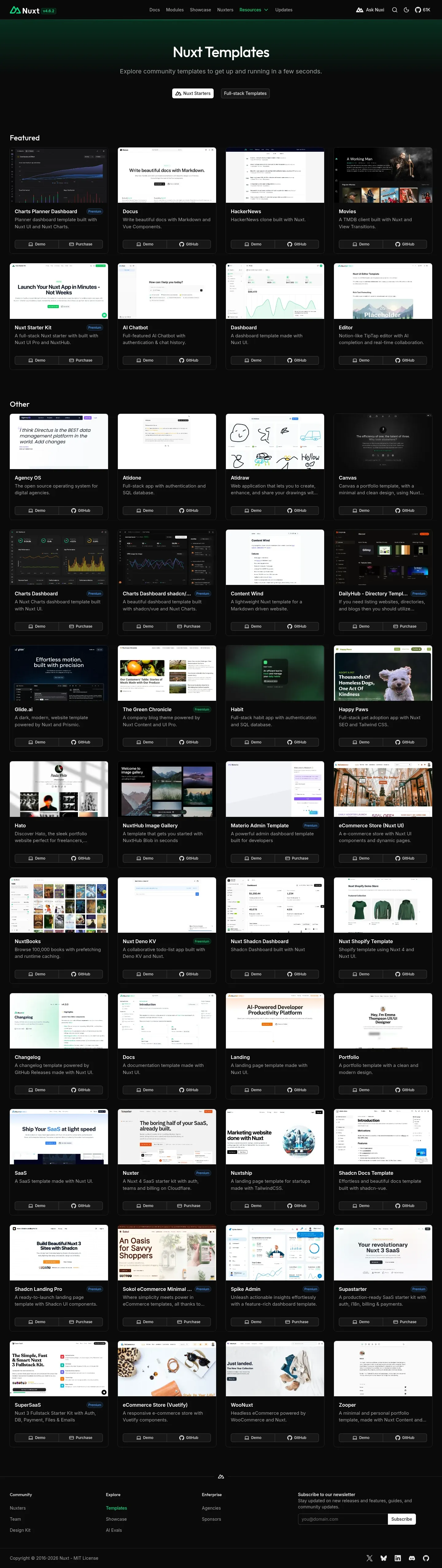Purchase the Charts Planner Dashboard template
This screenshot has height=1568, width=442.
81,244
